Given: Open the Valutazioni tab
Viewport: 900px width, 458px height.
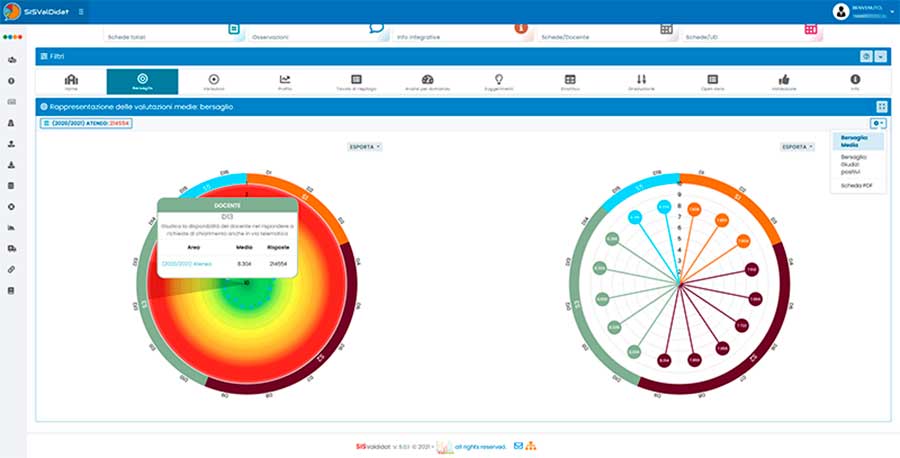Looking at the screenshot, I should pyautogui.click(x=213, y=81).
